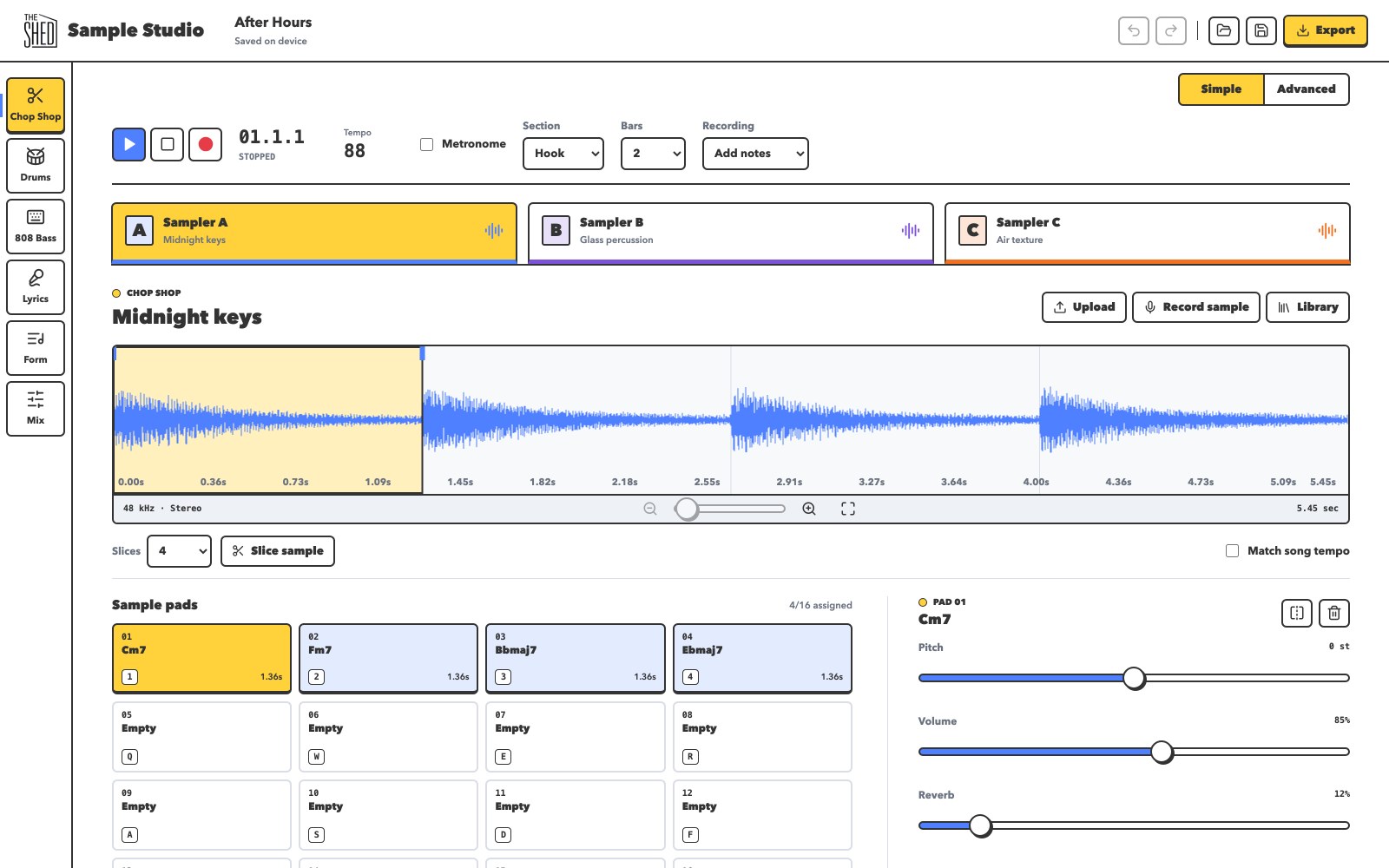Open the Form sidebar section
Screen dimensions: 1389x868
36,348
